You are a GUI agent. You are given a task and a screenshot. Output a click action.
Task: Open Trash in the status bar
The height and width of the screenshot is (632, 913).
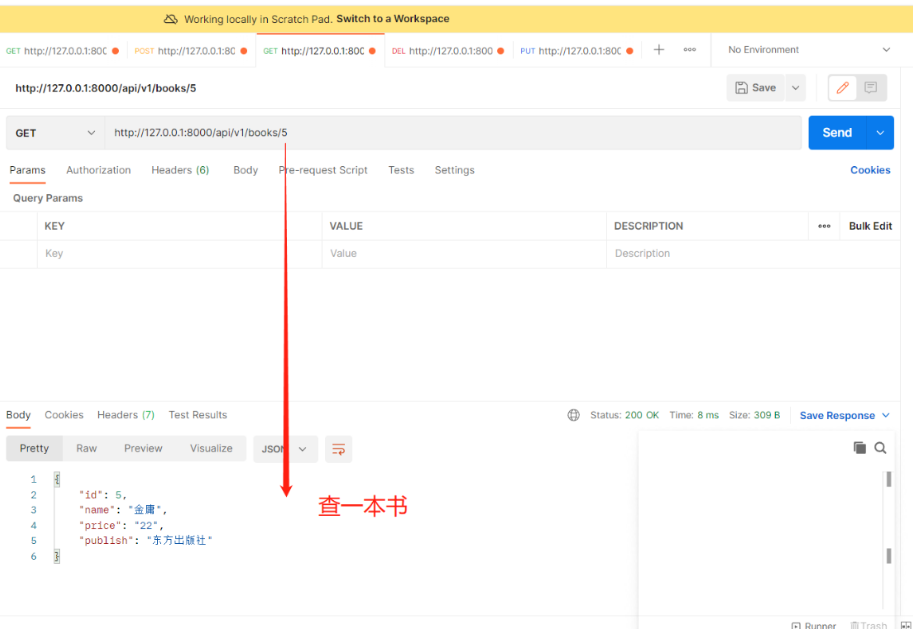(868, 626)
